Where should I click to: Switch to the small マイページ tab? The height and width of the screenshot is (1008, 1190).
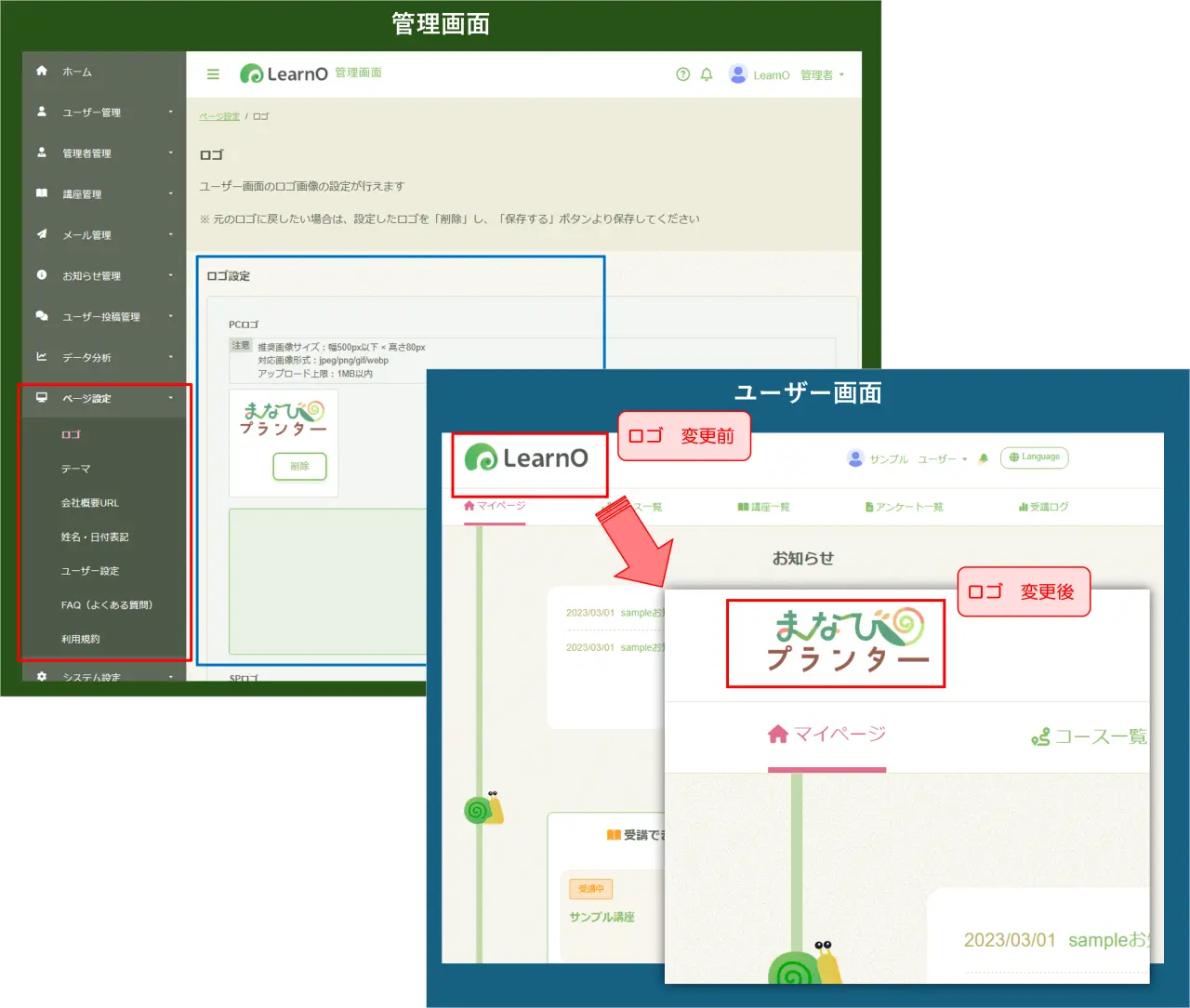point(495,506)
